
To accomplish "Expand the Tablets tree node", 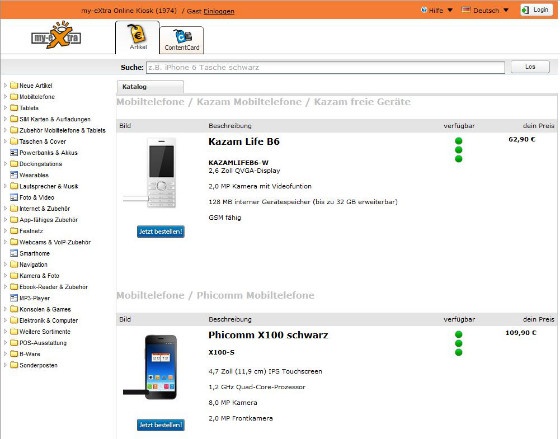I will (x=5, y=108).
